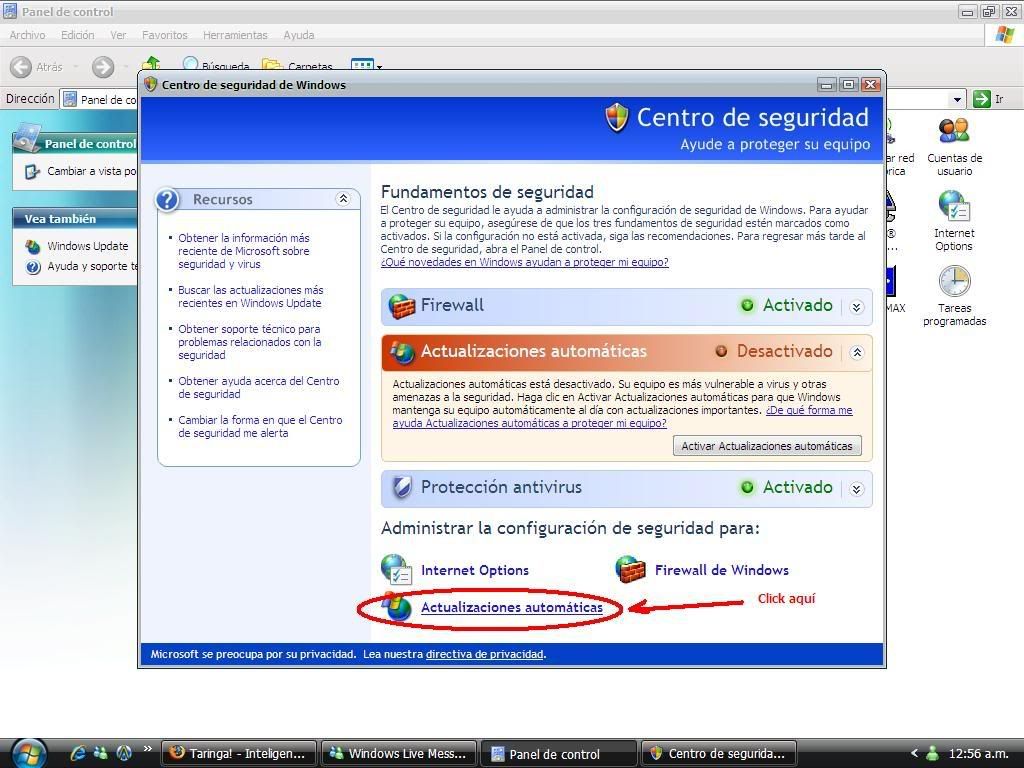The height and width of the screenshot is (768, 1024).
Task: Click the Panel de control sidebar header icon
Action: (x=27, y=138)
